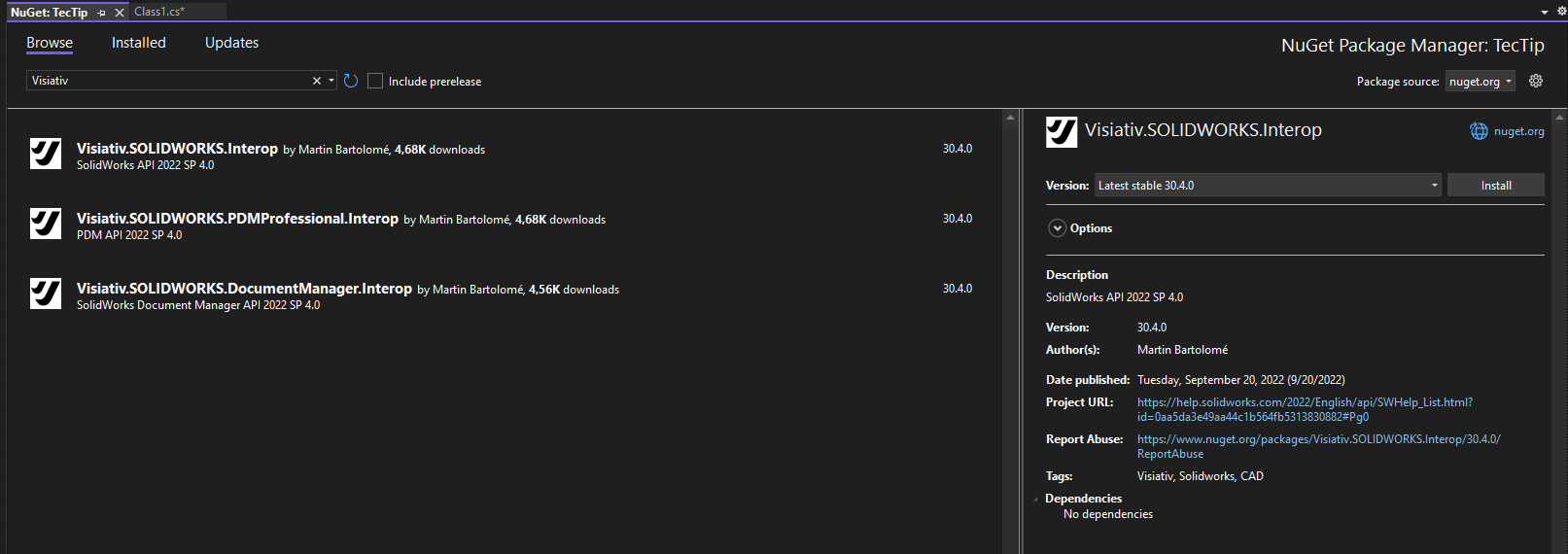
Task: Switch to the Updates tab
Action: 231,43
